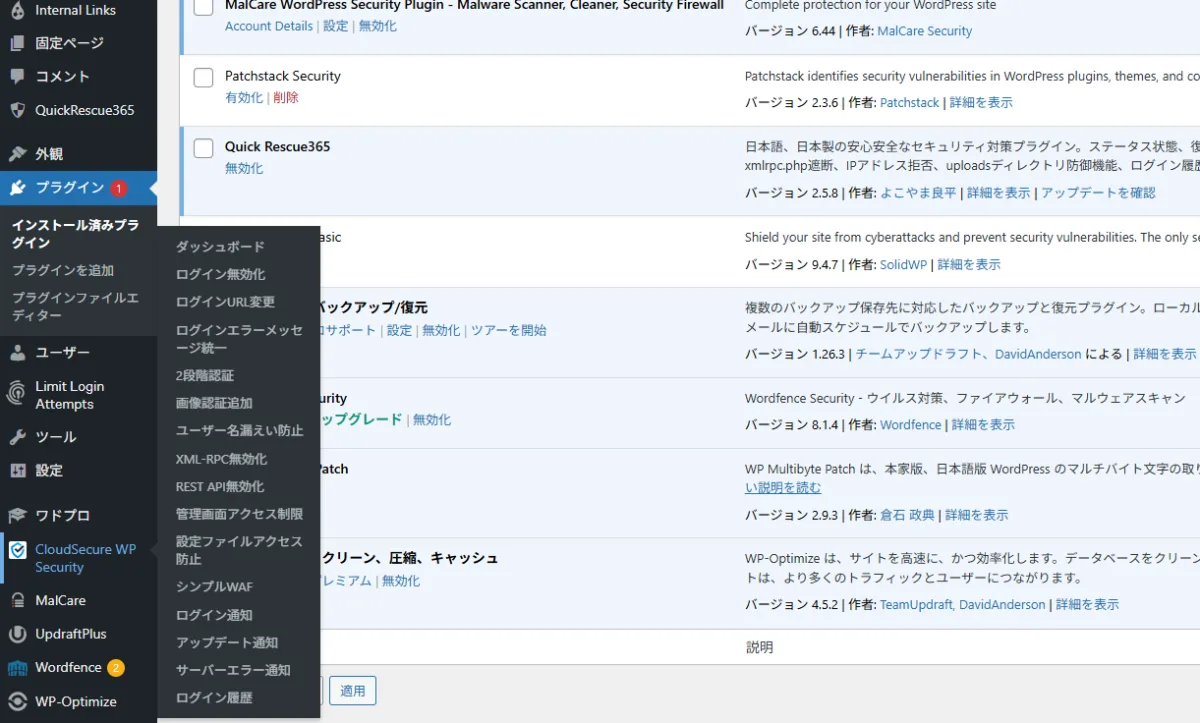
Task: Click the Wordfence sidebar icon
Action: [17, 667]
